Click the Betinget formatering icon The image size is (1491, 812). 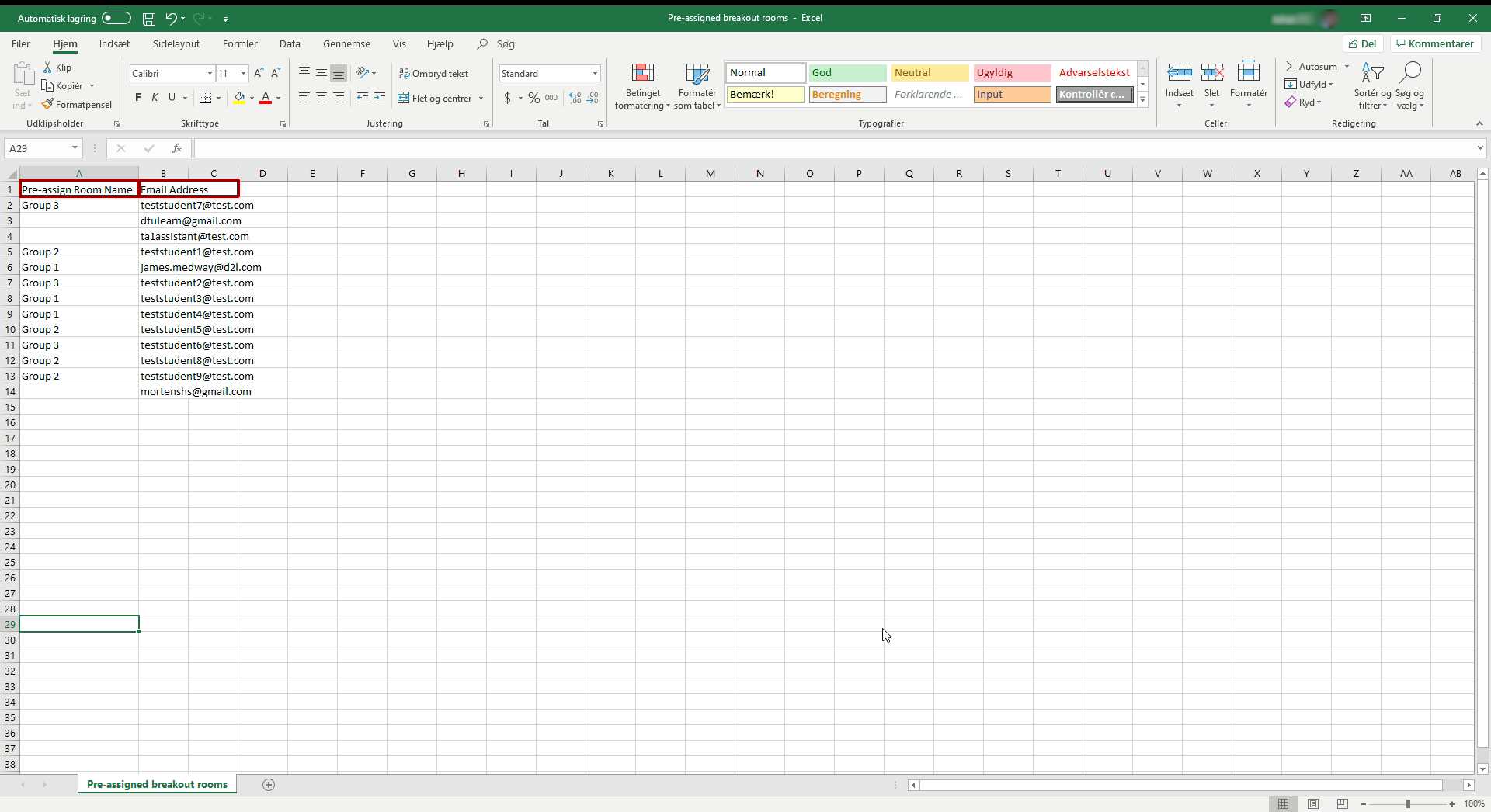pyautogui.click(x=642, y=74)
